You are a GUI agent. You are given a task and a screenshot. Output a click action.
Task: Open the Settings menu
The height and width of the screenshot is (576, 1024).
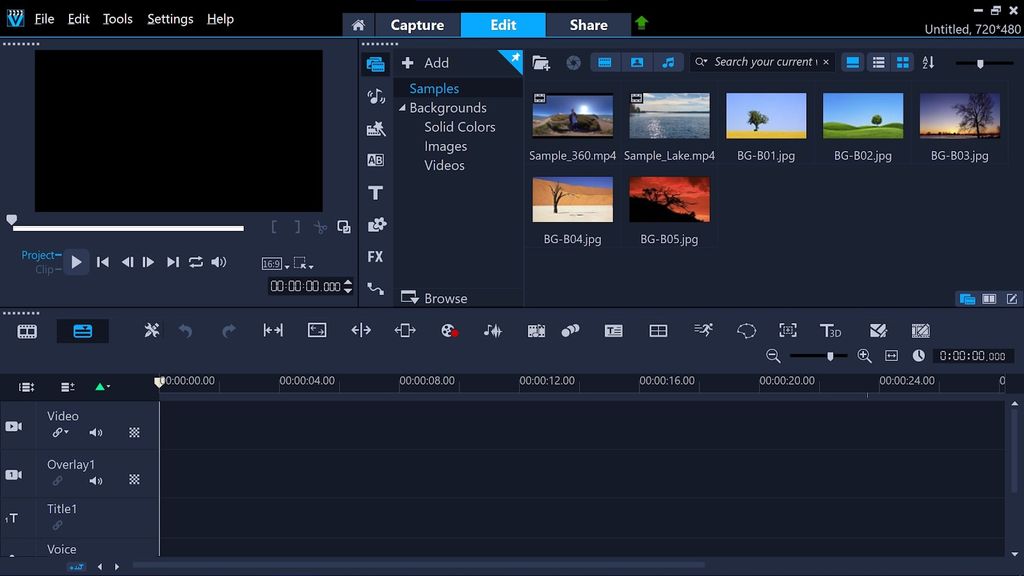(170, 18)
